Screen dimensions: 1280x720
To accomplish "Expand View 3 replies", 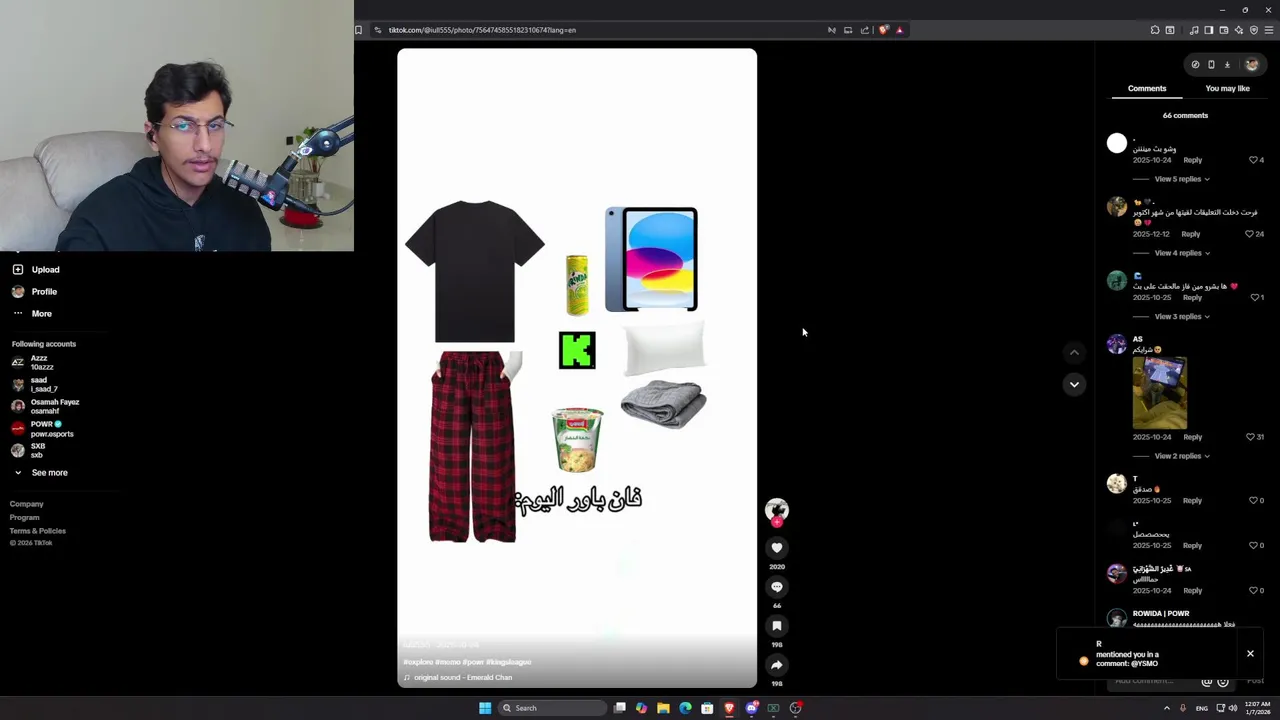I will point(1182,317).
